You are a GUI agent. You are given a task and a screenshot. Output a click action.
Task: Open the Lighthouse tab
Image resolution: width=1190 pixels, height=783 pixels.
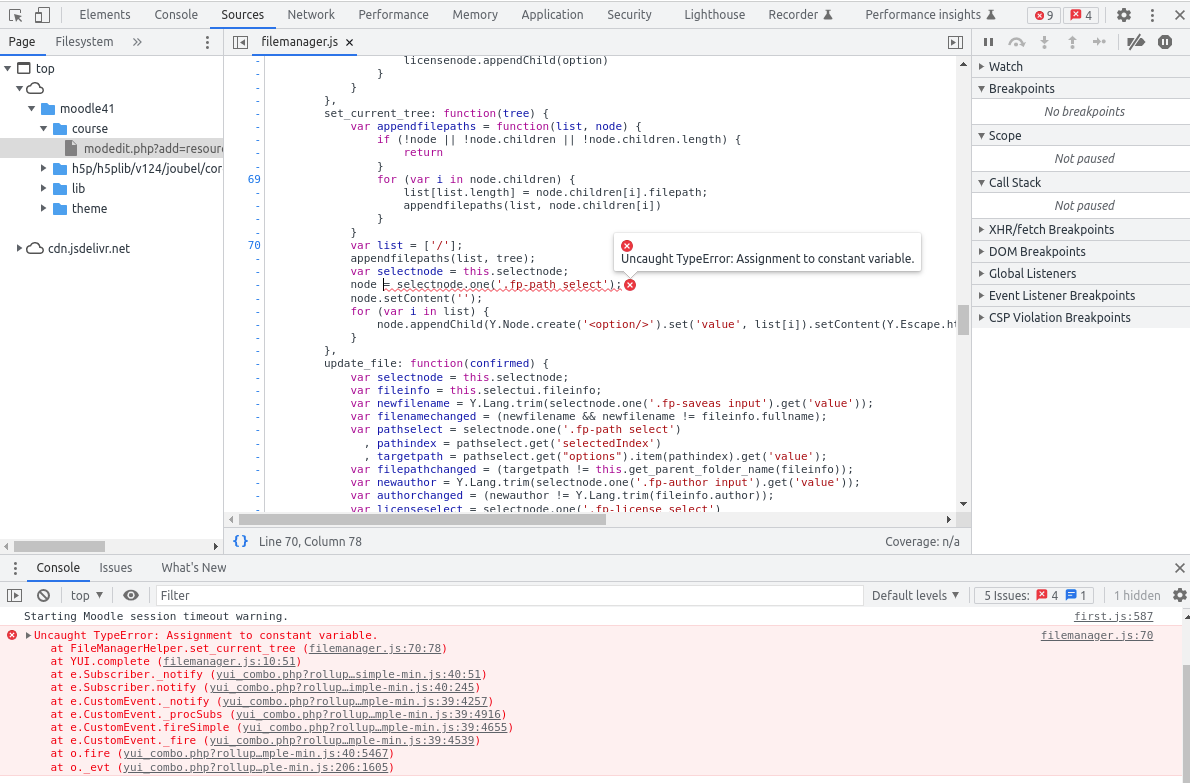(714, 14)
